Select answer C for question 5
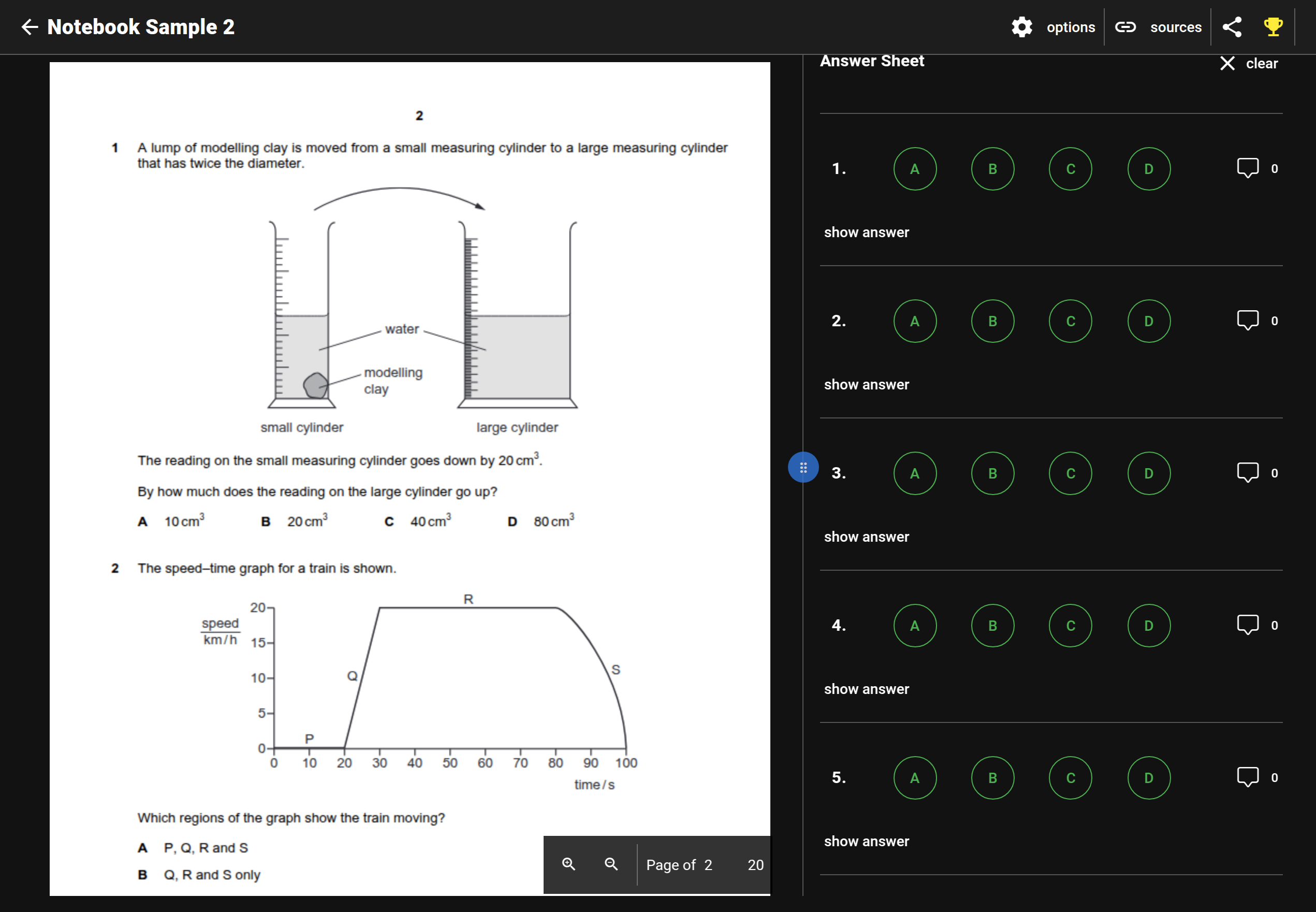 click(x=1071, y=778)
